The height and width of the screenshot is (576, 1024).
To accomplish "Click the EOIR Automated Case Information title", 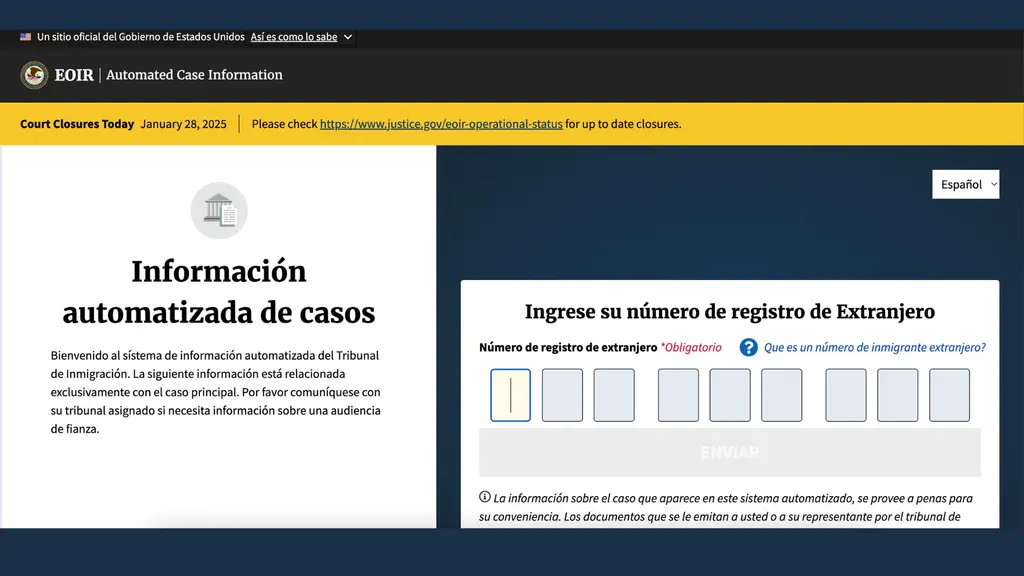I will [168, 75].
